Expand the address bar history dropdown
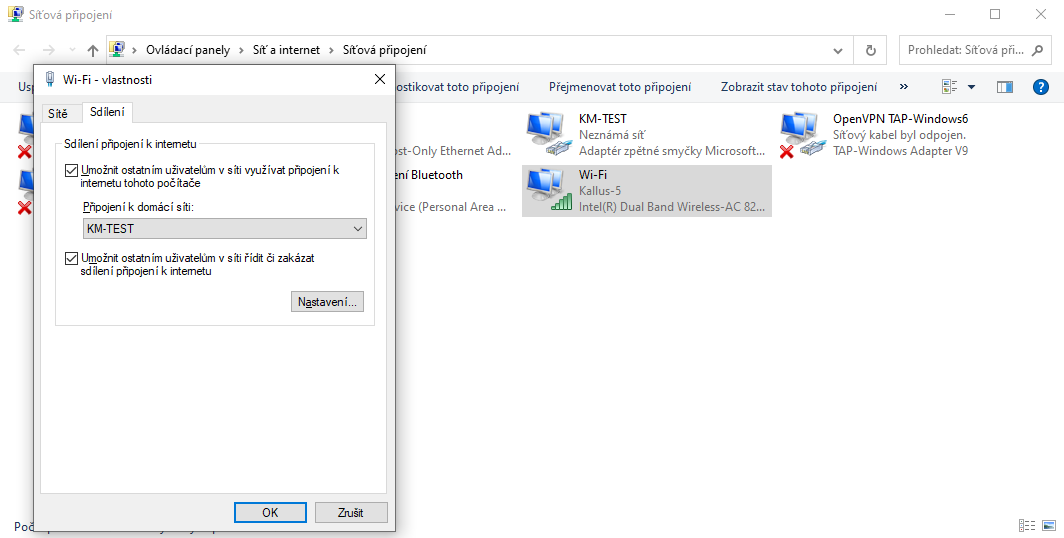1064x538 pixels. click(838, 50)
